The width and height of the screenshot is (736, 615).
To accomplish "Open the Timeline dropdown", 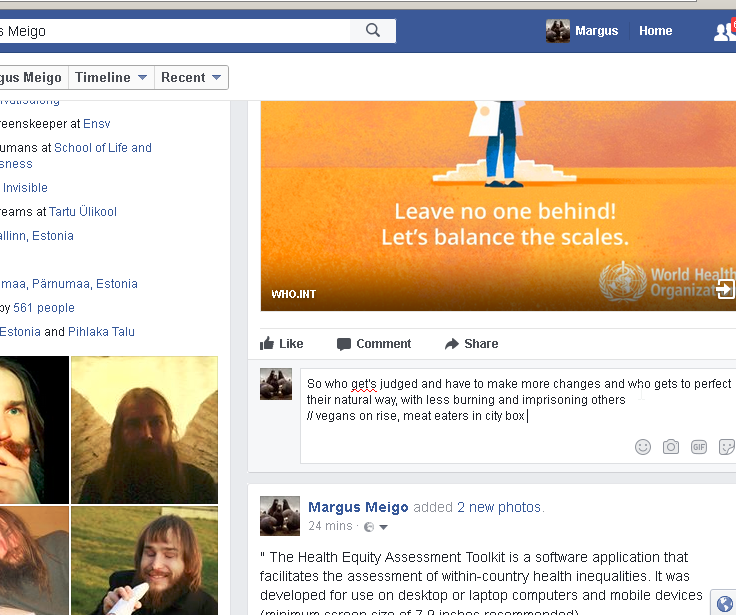I will pos(111,77).
